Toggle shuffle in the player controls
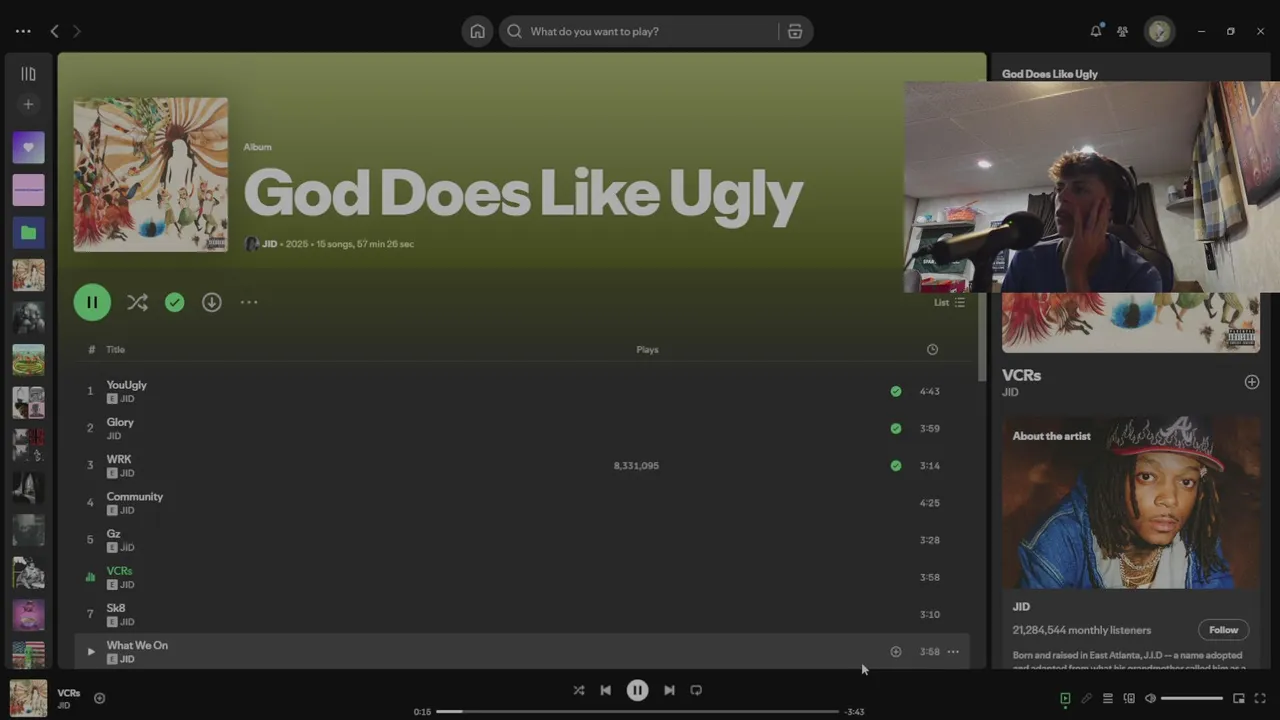This screenshot has width=1280, height=720. [x=578, y=690]
